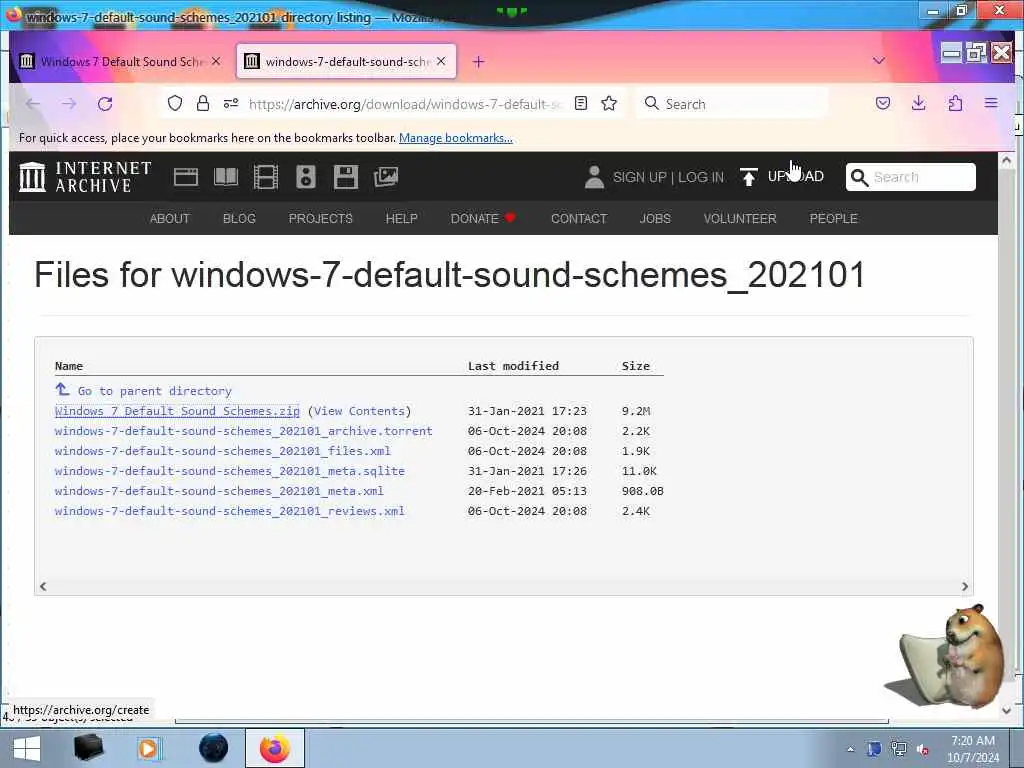Image resolution: width=1024 pixels, height=768 pixels.
Task: Open the DONATE menu item
Action: tap(483, 219)
